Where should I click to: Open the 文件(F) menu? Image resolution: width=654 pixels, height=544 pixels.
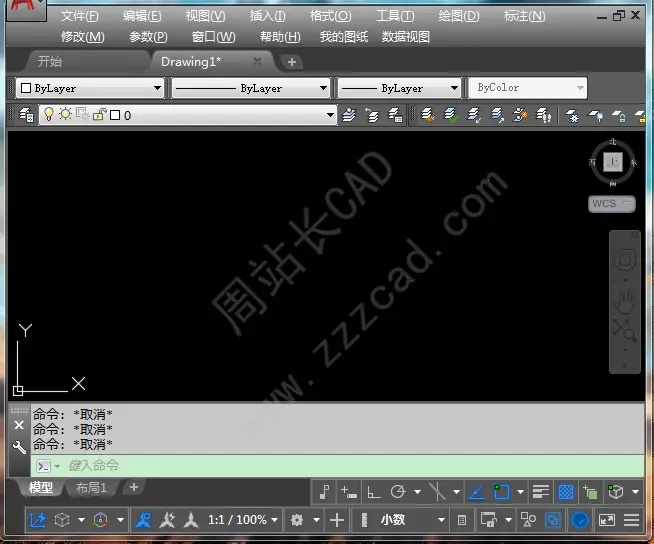click(80, 16)
